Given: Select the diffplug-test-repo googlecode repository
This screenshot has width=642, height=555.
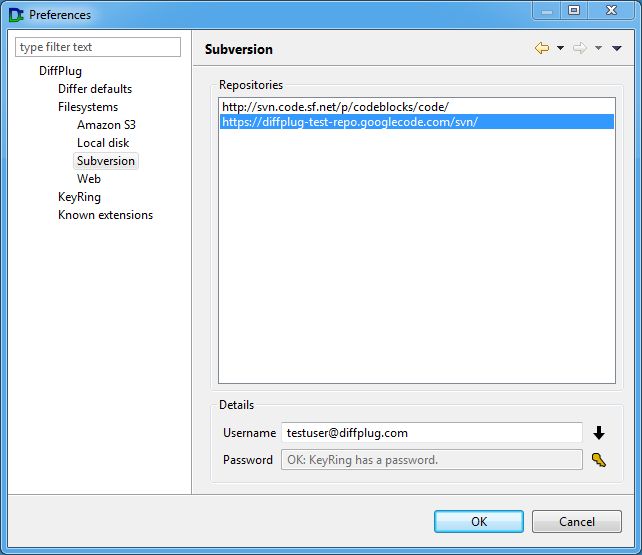Looking at the screenshot, I should [x=417, y=122].
